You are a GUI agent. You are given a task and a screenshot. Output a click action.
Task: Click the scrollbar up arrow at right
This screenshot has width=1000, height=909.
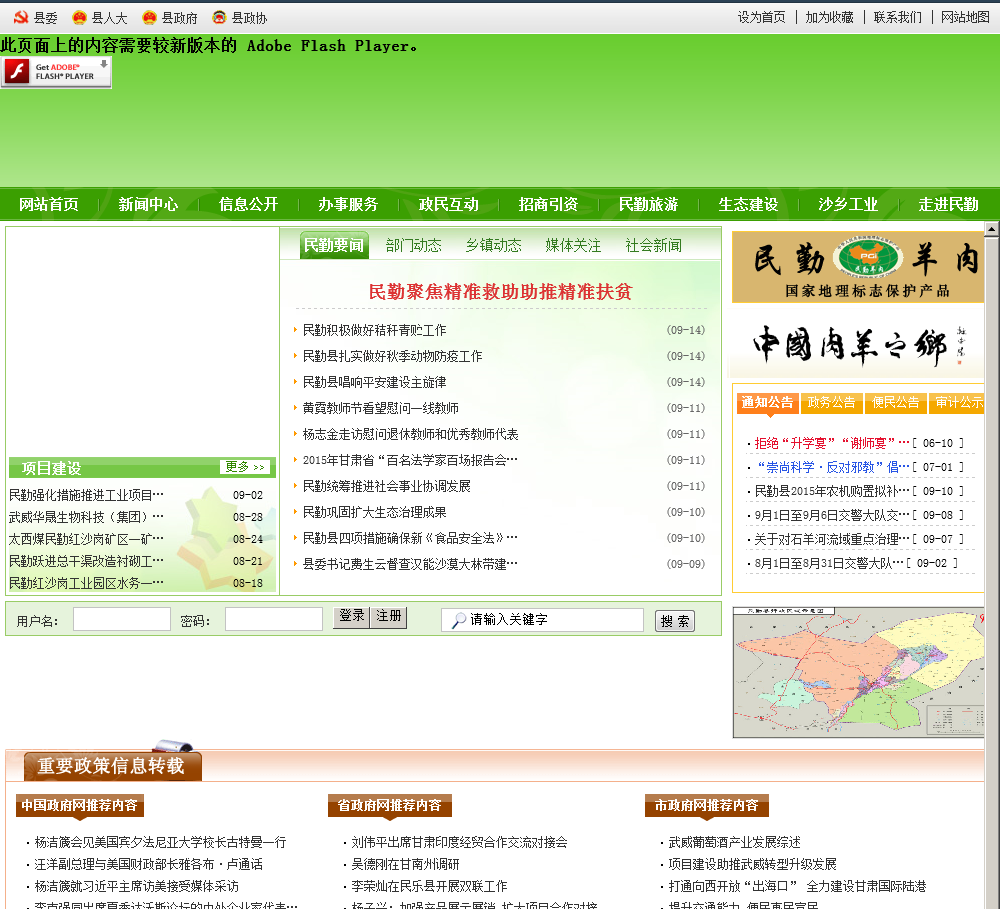[x=991, y=229]
